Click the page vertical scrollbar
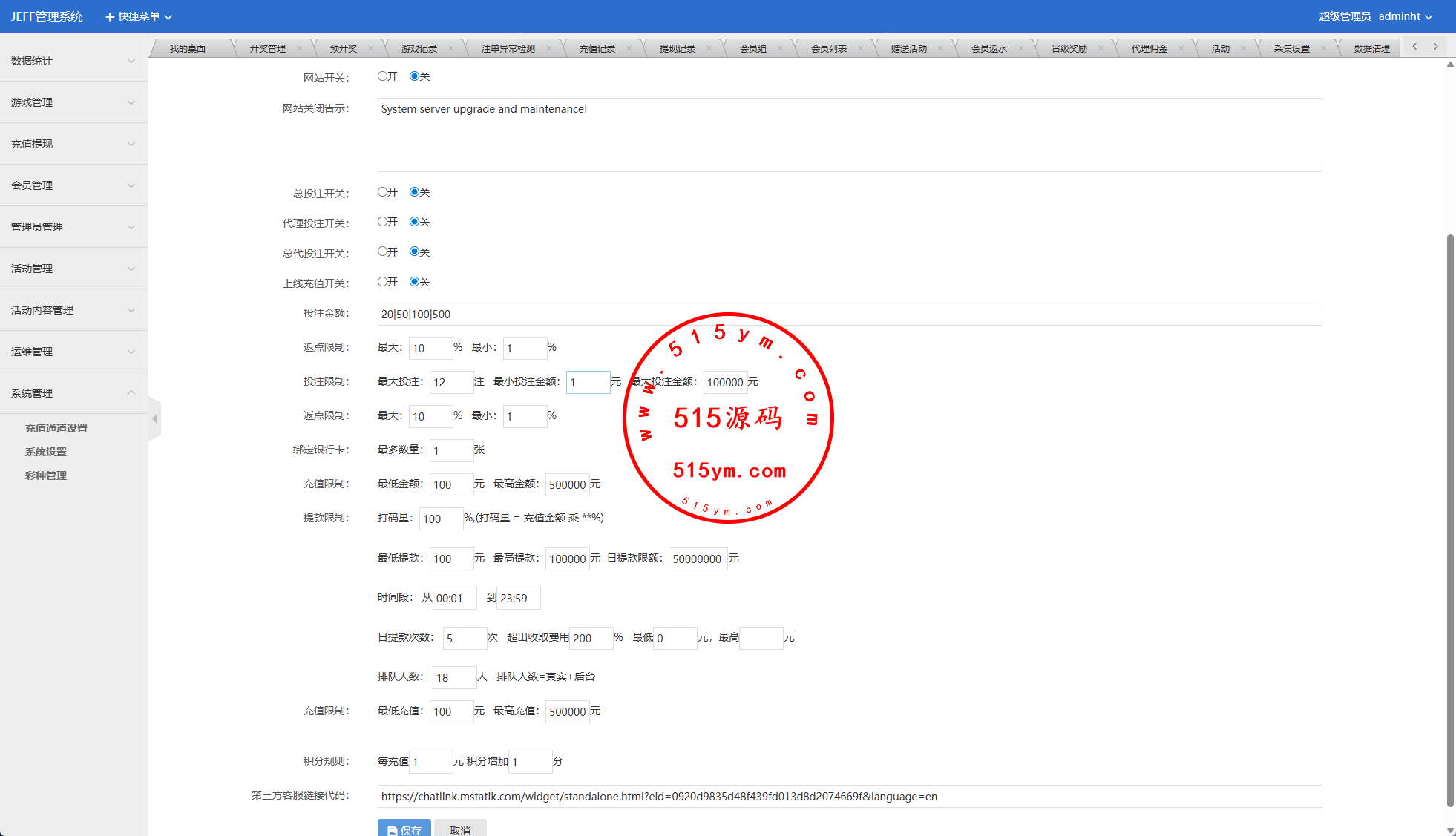This screenshot has width=1456, height=836. [1450, 519]
